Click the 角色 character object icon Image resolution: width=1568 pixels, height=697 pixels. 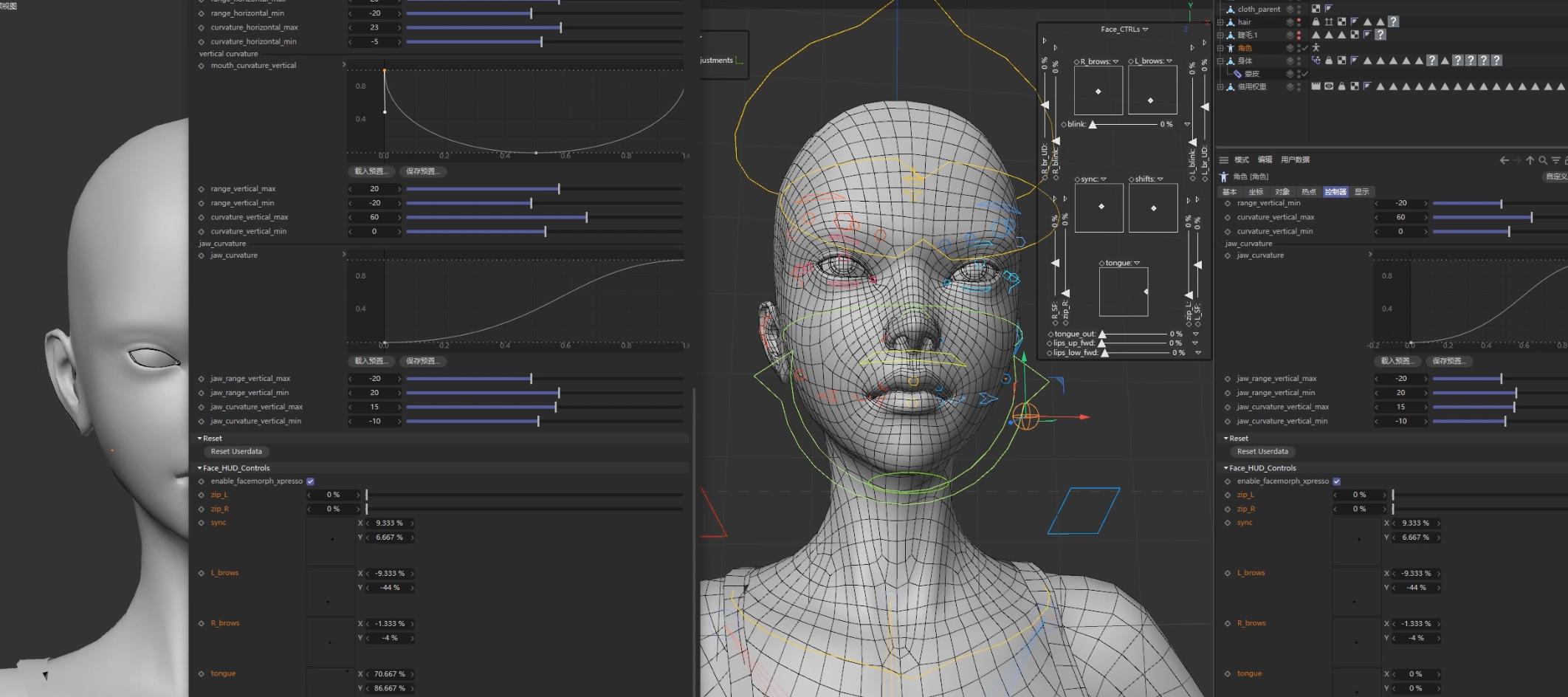pyautogui.click(x=1231, y=48)
